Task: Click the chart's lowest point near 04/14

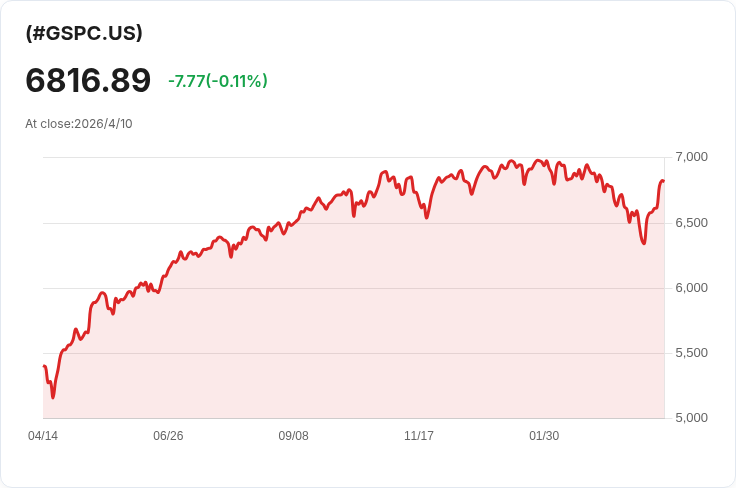Action: (x=53, y=397)
